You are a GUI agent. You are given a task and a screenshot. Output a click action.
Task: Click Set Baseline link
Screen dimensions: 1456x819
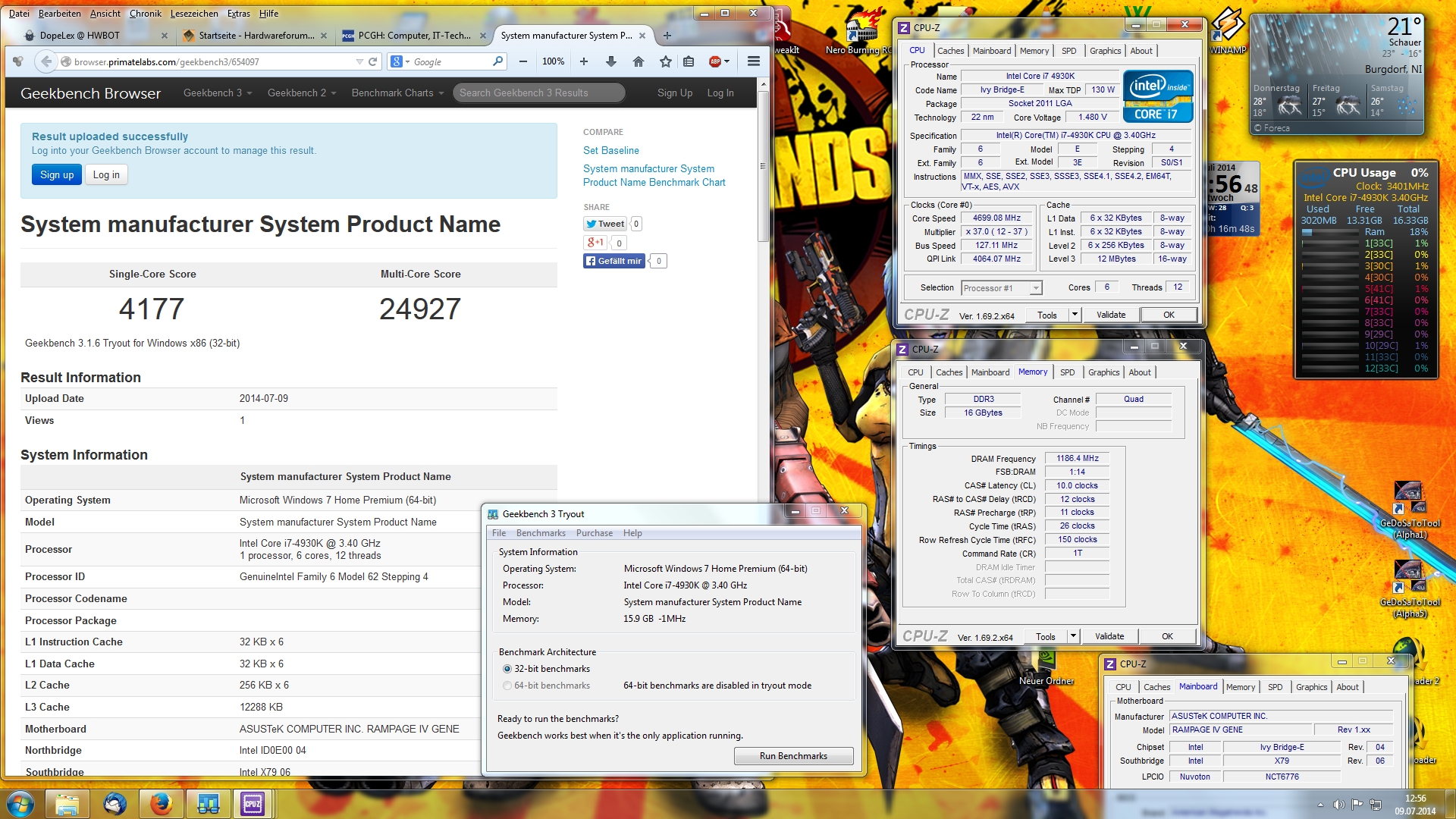[x=610, y=150]
